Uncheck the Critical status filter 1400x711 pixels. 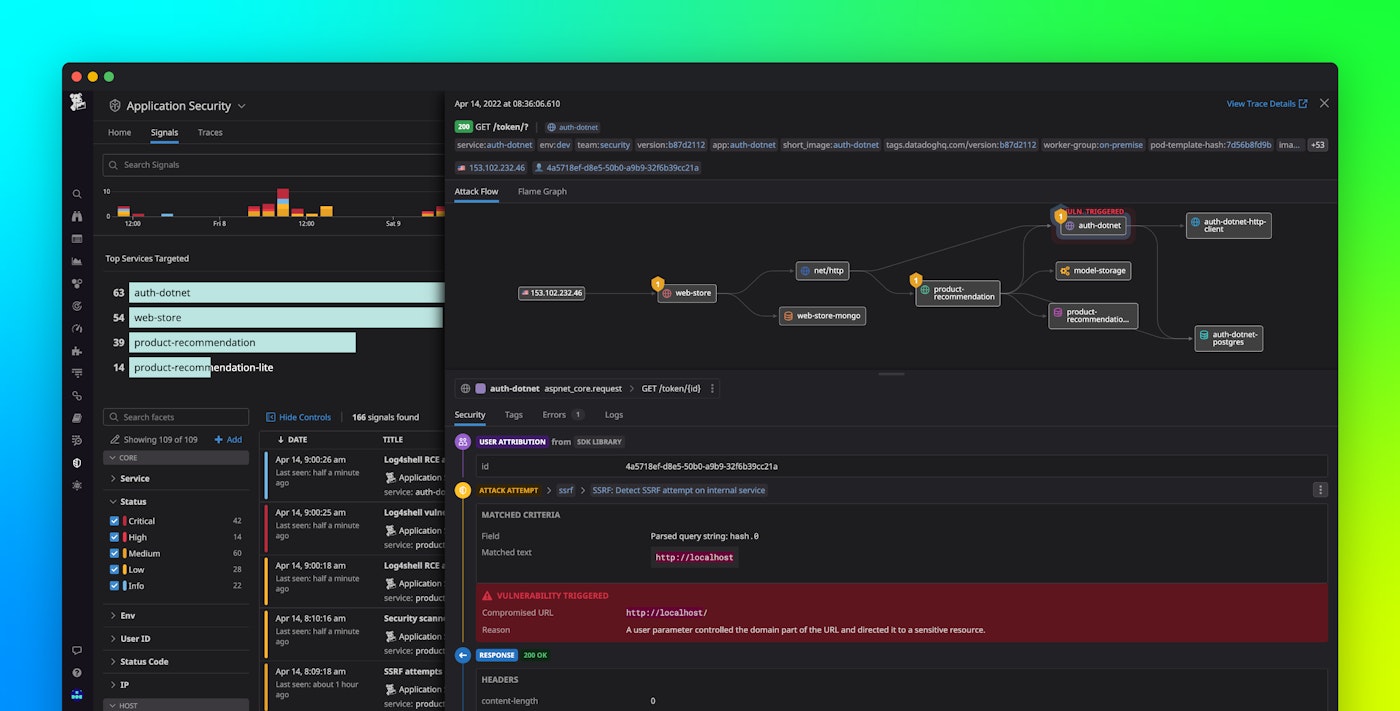113,520
